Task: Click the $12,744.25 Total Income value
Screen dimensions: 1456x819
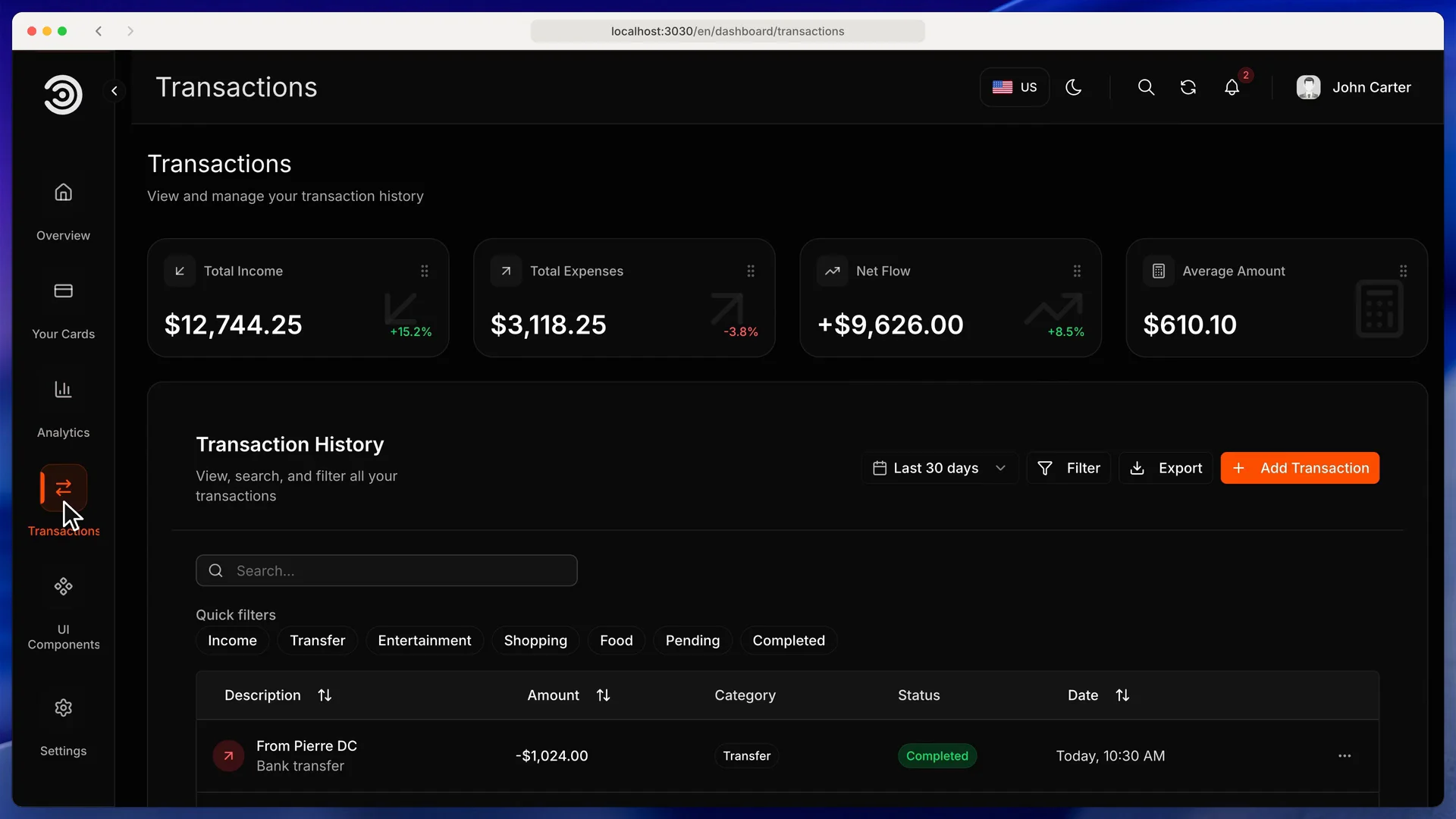Action: 233,325
